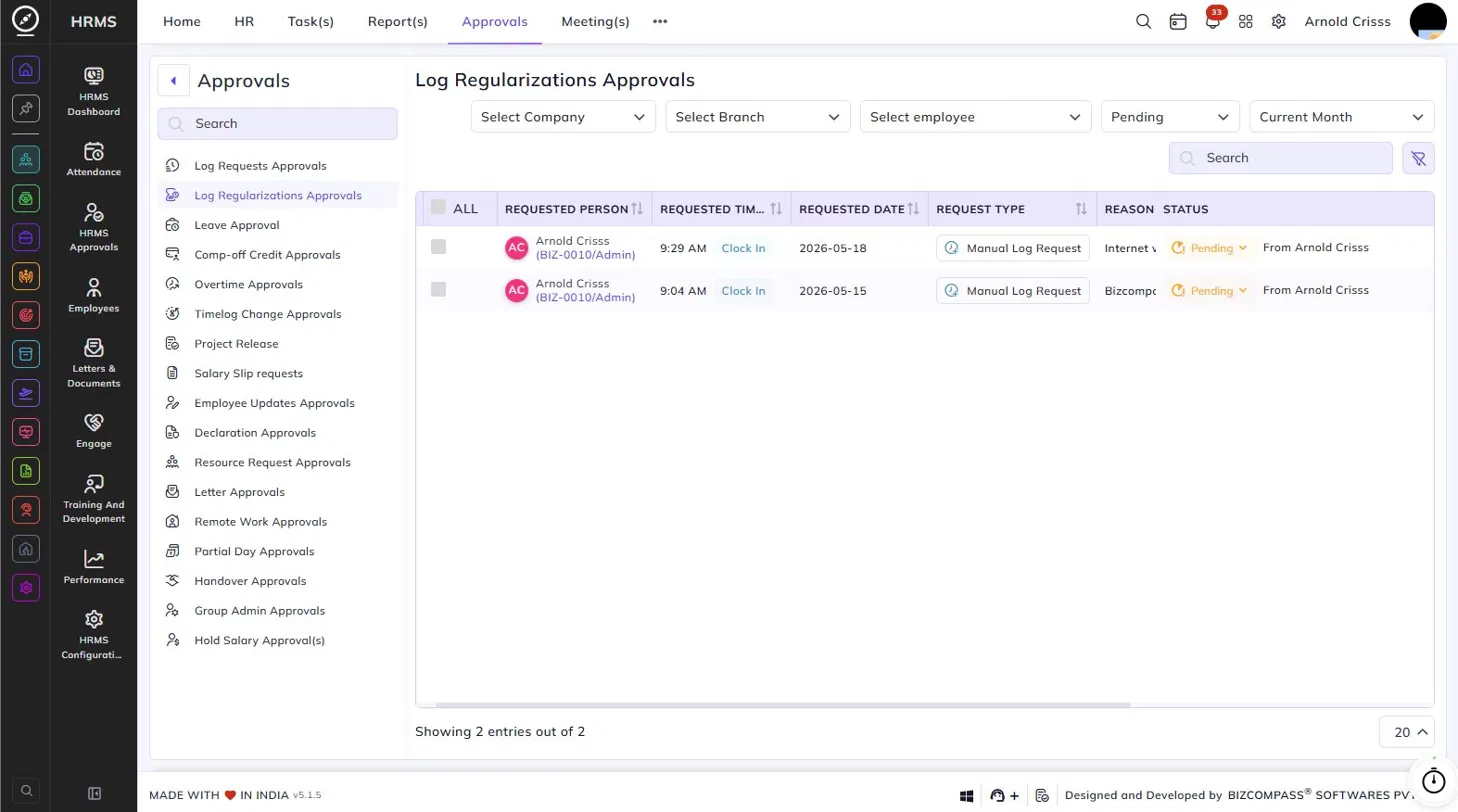Select the Approvals tab
Image resolution: width=1458 pixels, height=812 pixels.
(495, 21)
